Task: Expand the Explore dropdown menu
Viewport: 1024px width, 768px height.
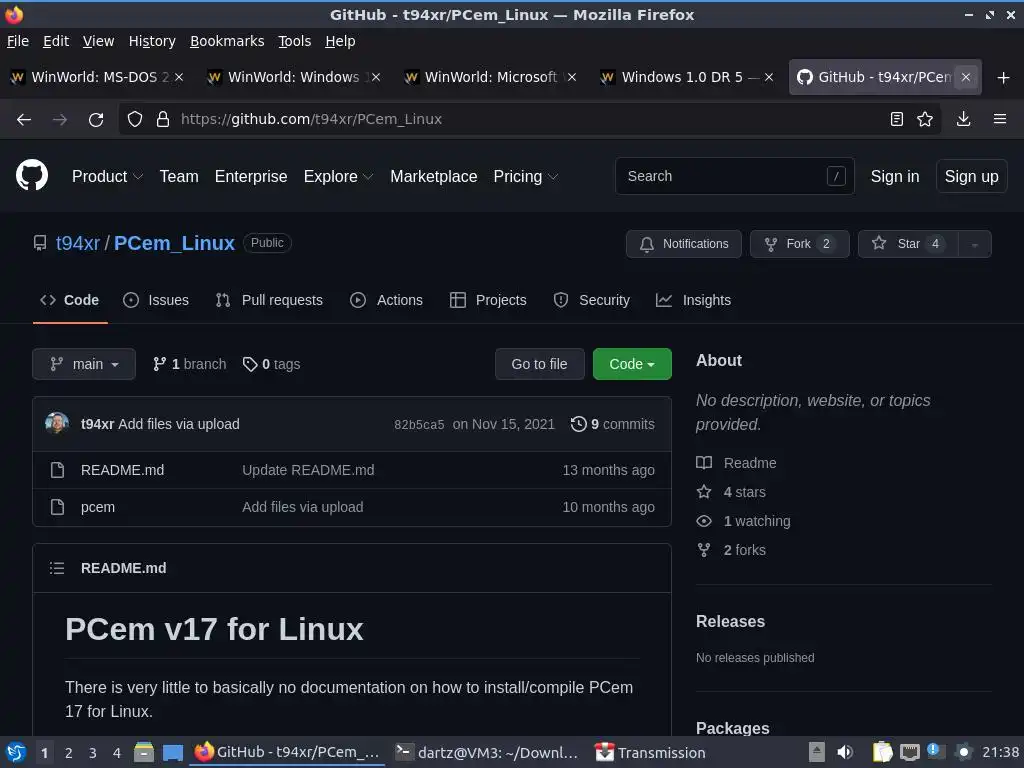Action: click(338, 176)
